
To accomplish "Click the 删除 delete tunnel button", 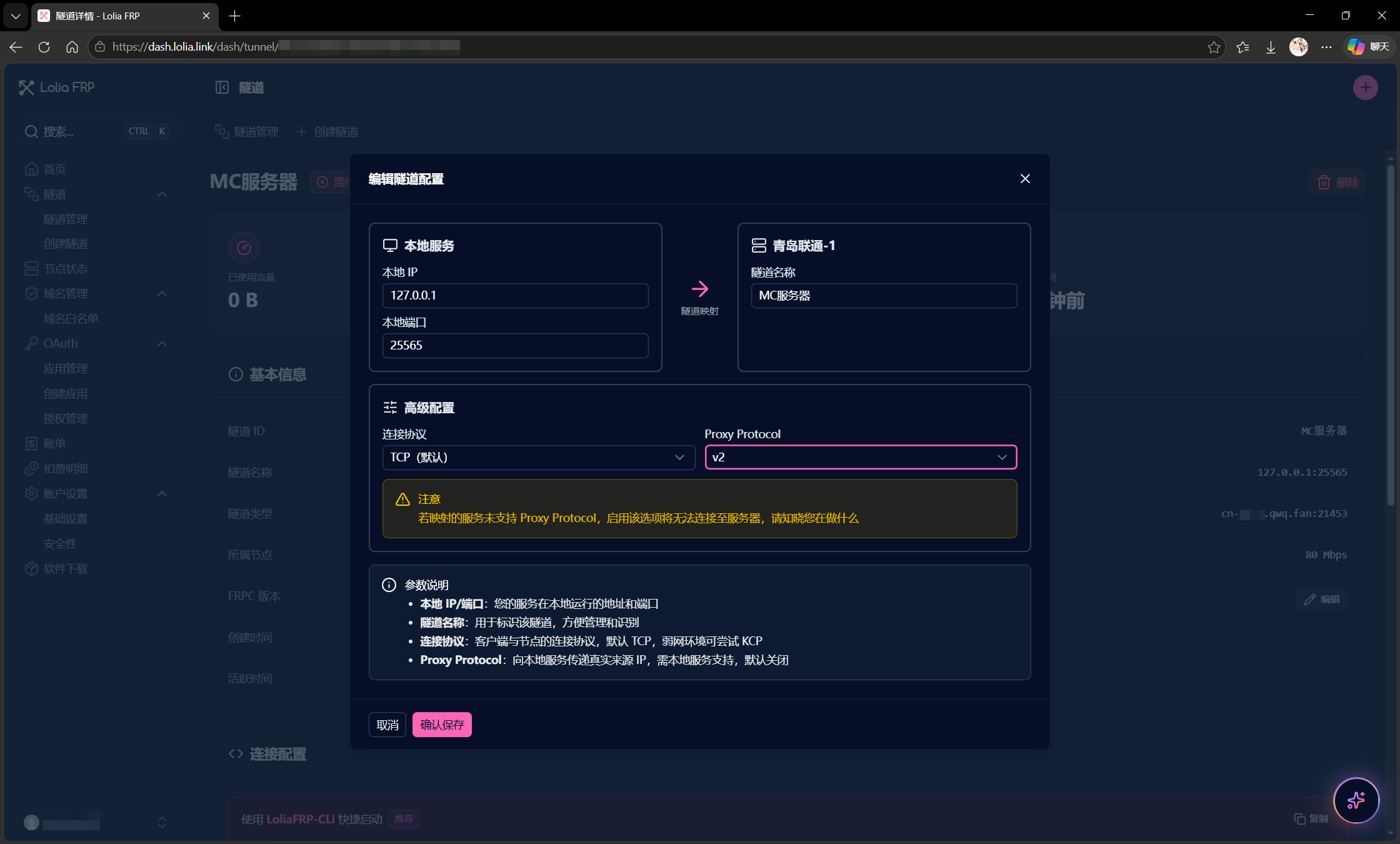I will click(1337, 182).
